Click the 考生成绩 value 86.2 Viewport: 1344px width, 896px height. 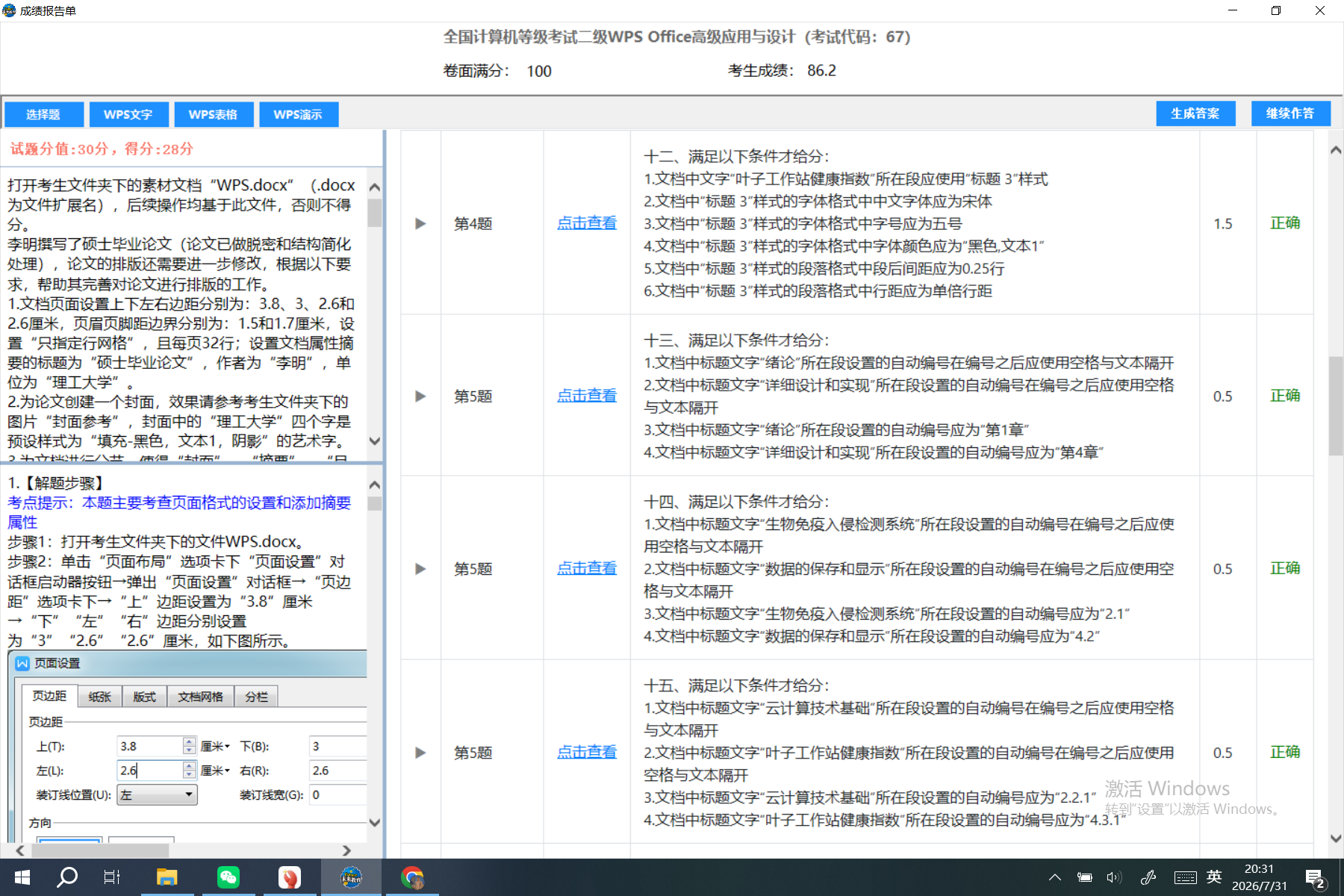click(821, 70)
